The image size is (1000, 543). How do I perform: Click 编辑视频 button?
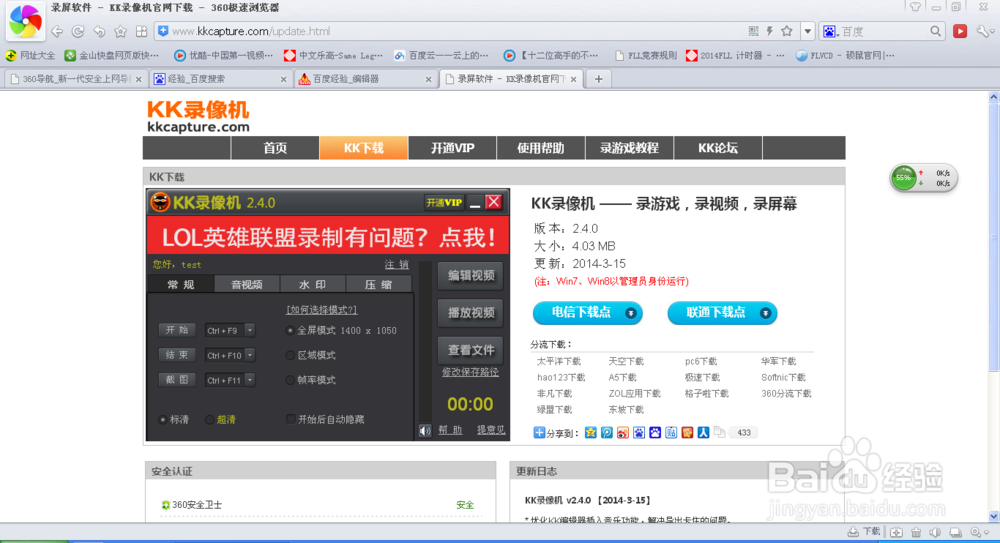(x=471, y=276)
